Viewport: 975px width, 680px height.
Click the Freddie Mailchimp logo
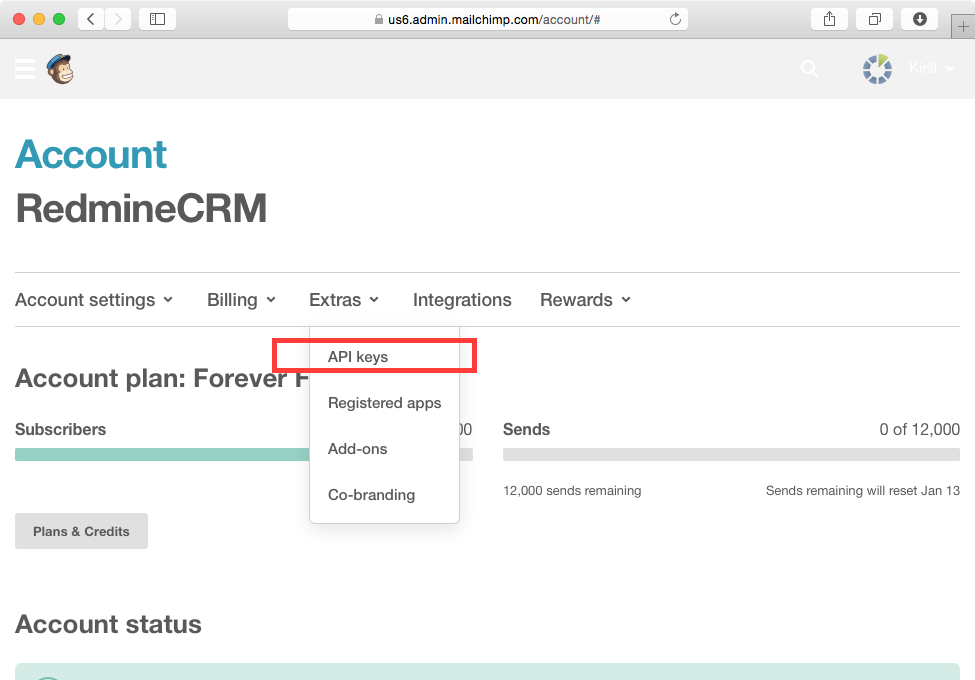60,69
